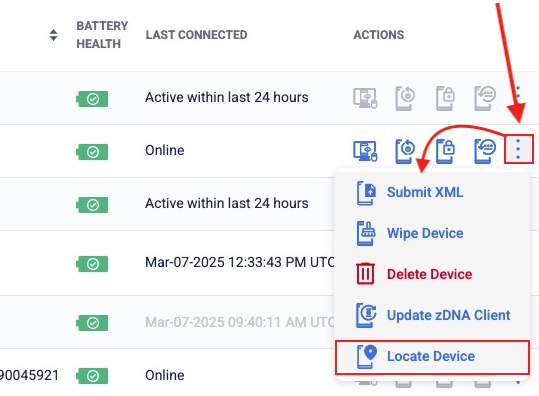The height and width of the screenshot is (396, 539).
Task: Open remote view icon in Online row
Action: click(x=365, y=151)
